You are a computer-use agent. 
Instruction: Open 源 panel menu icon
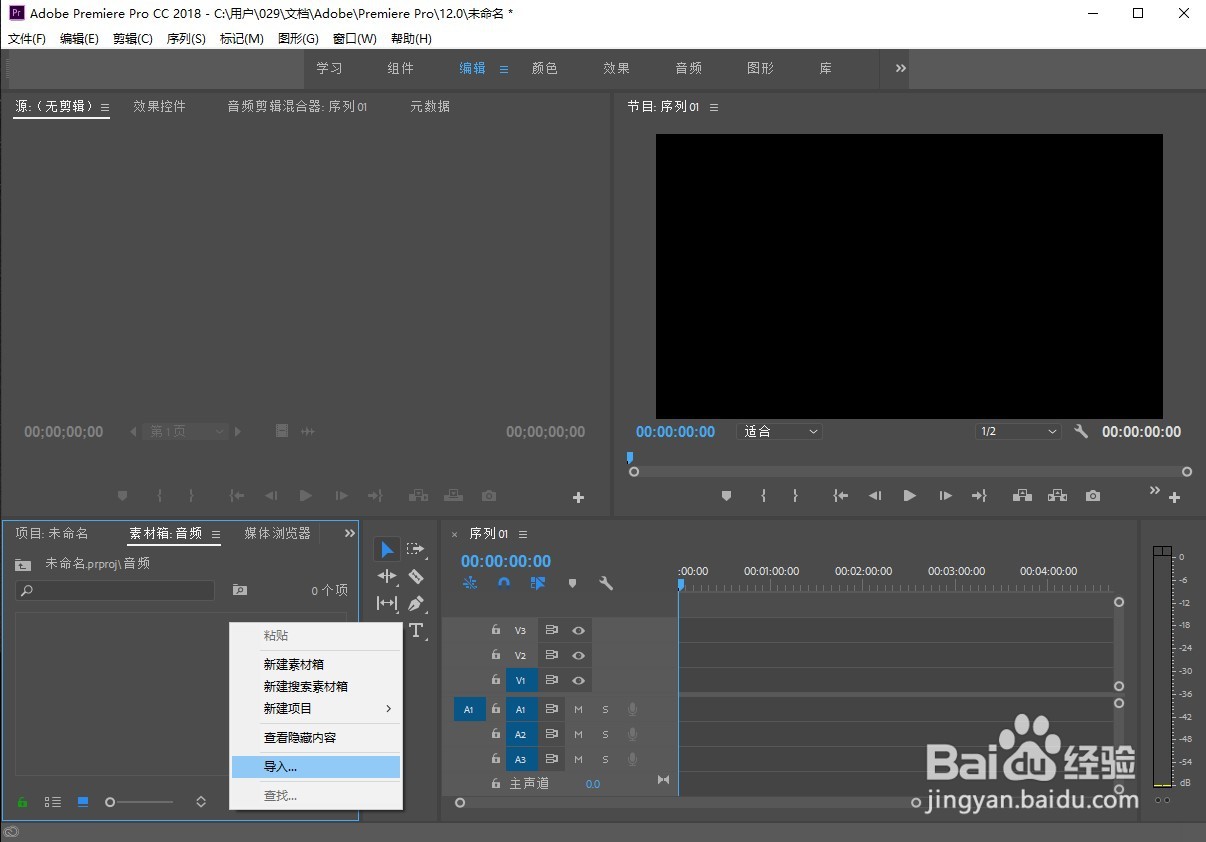pos(104,107)
